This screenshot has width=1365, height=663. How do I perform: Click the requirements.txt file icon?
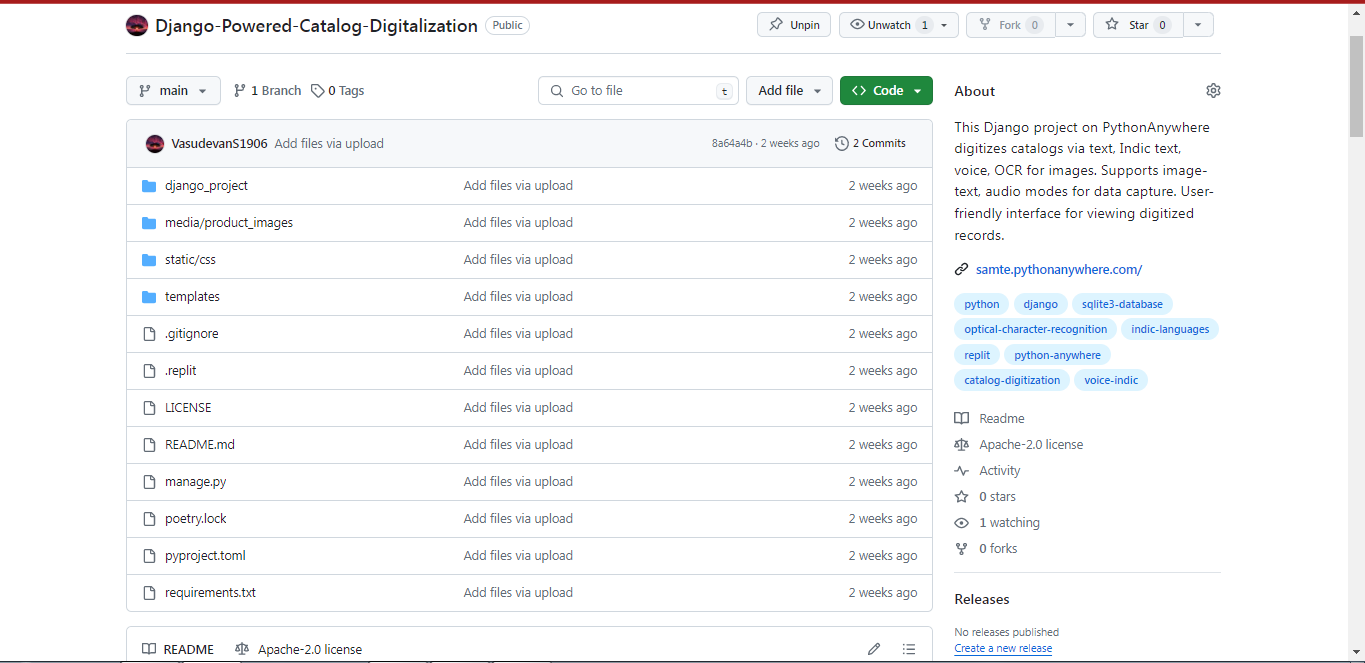(x=149, y=593)
